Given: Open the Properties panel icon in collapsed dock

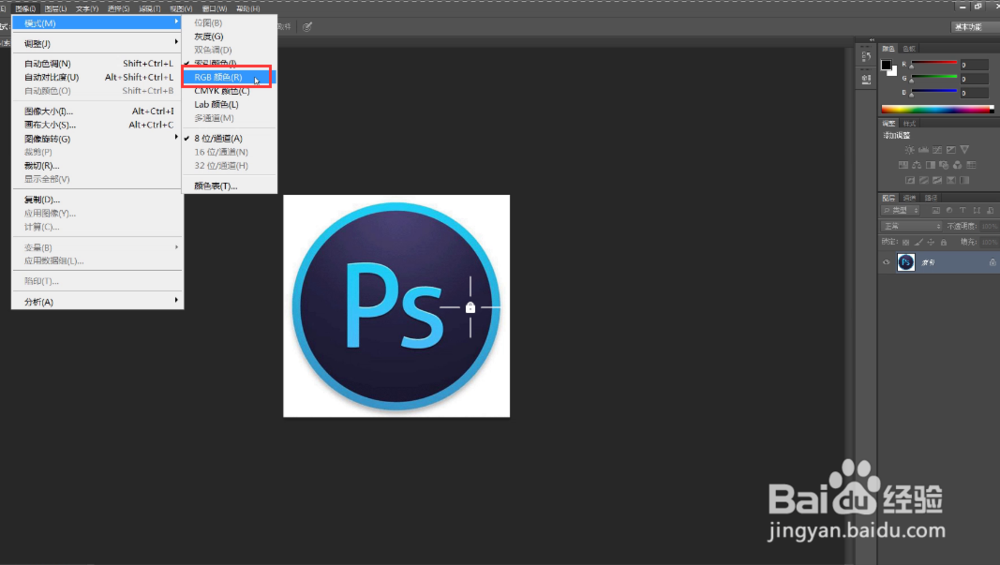Looking at the screenshot, I should click(x=866, y=80).
